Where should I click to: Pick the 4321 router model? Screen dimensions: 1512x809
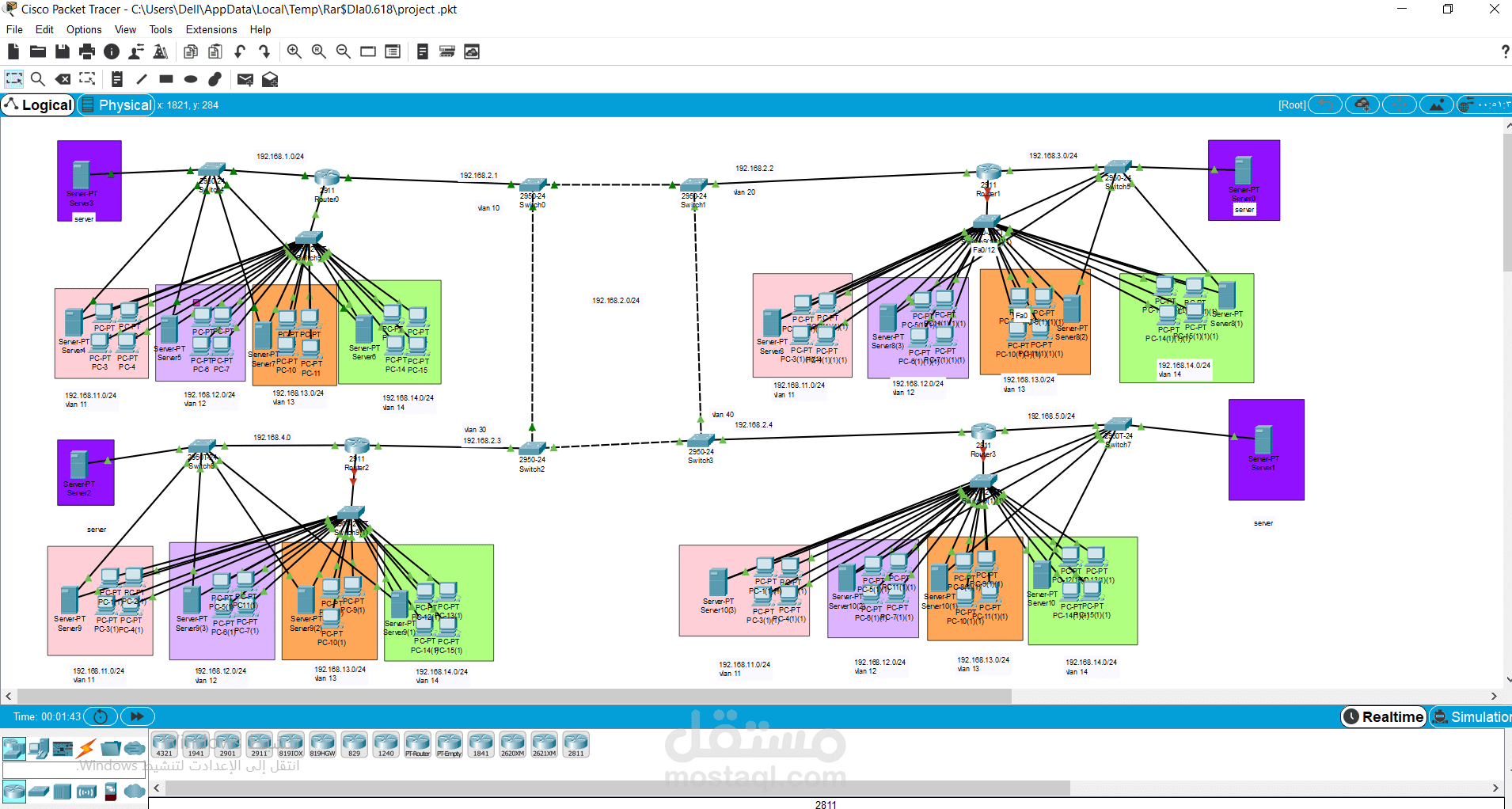[165, 745]
